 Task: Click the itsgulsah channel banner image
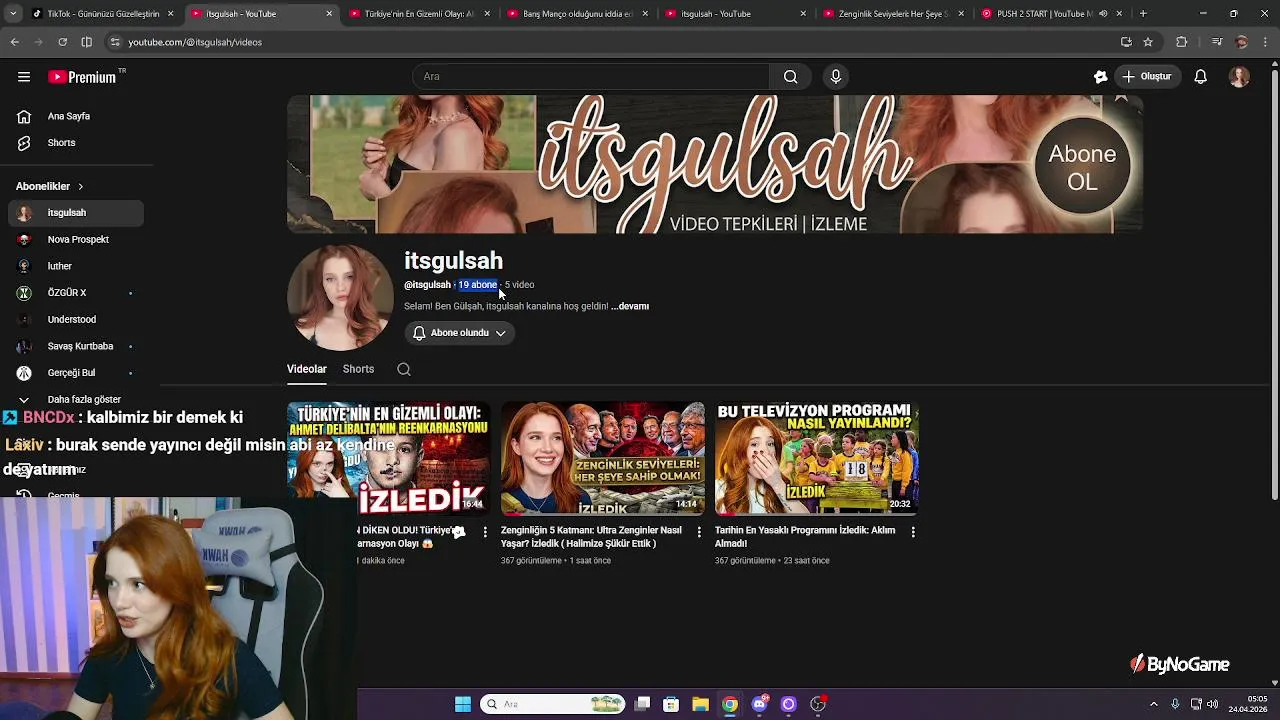(714, 164)
